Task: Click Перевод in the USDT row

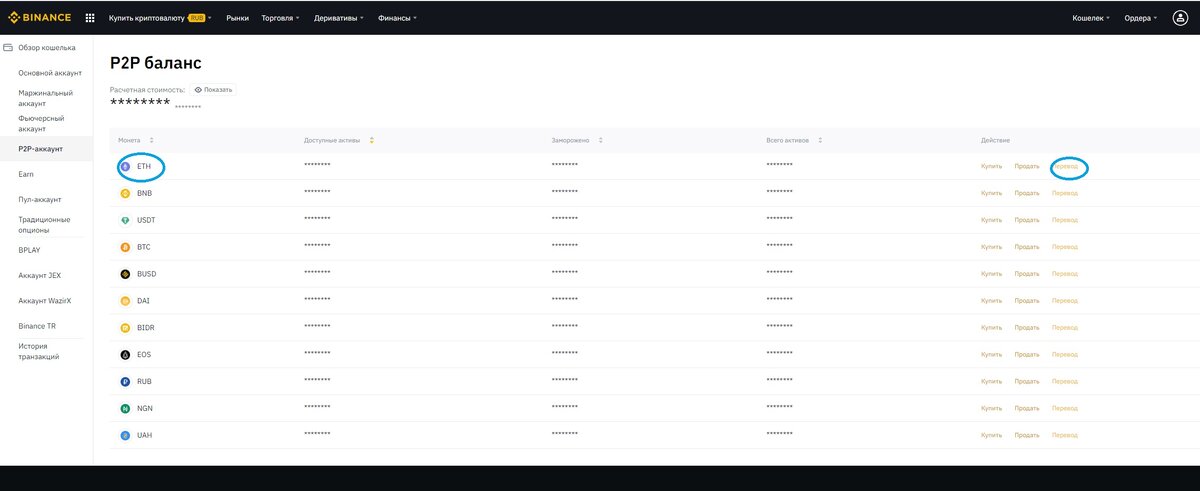Action: [x=1065, y=220]
